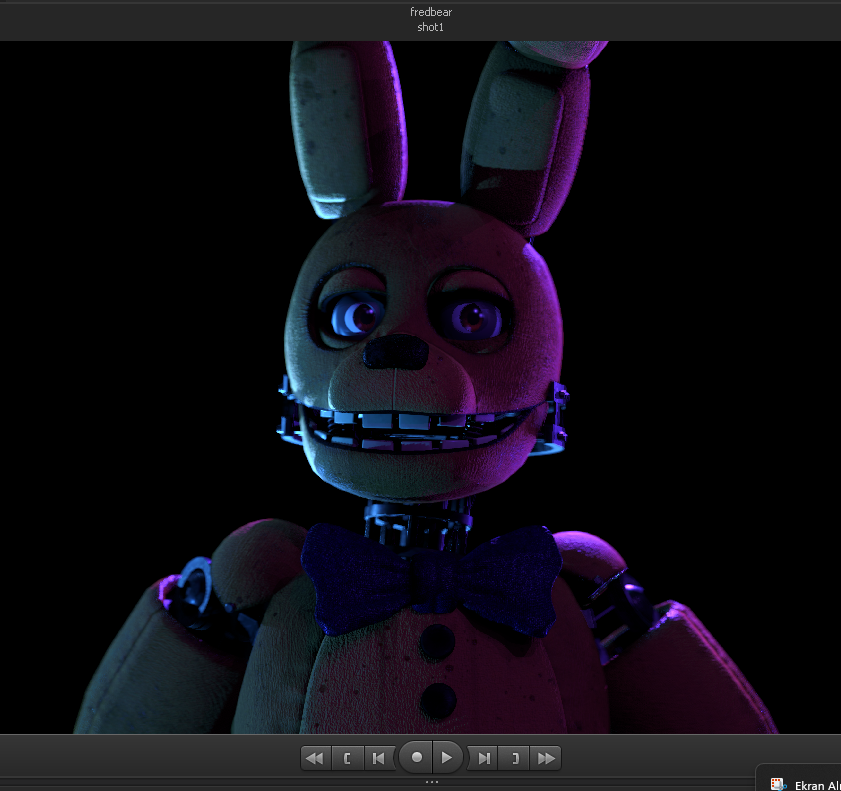Step forward one frame
841x791 pixels.
[x=483, y=758]
